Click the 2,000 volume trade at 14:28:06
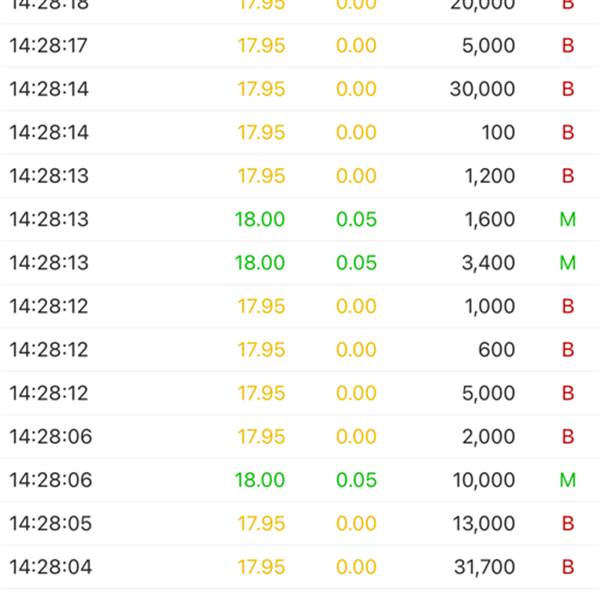 point(300,437)
